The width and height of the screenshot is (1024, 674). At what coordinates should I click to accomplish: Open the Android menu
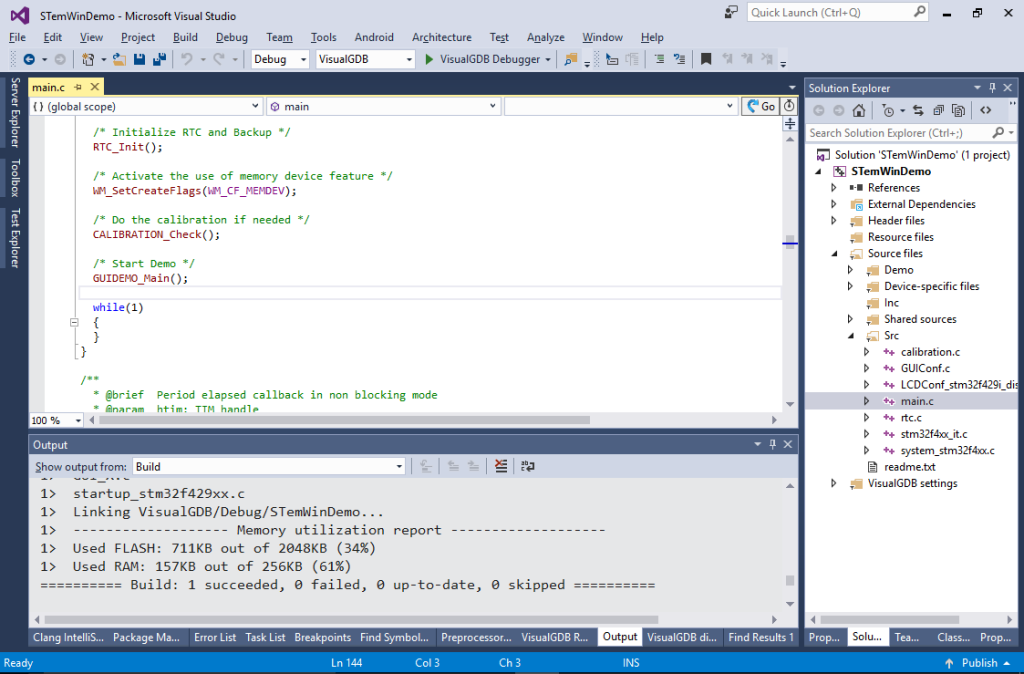coord(374,37)
